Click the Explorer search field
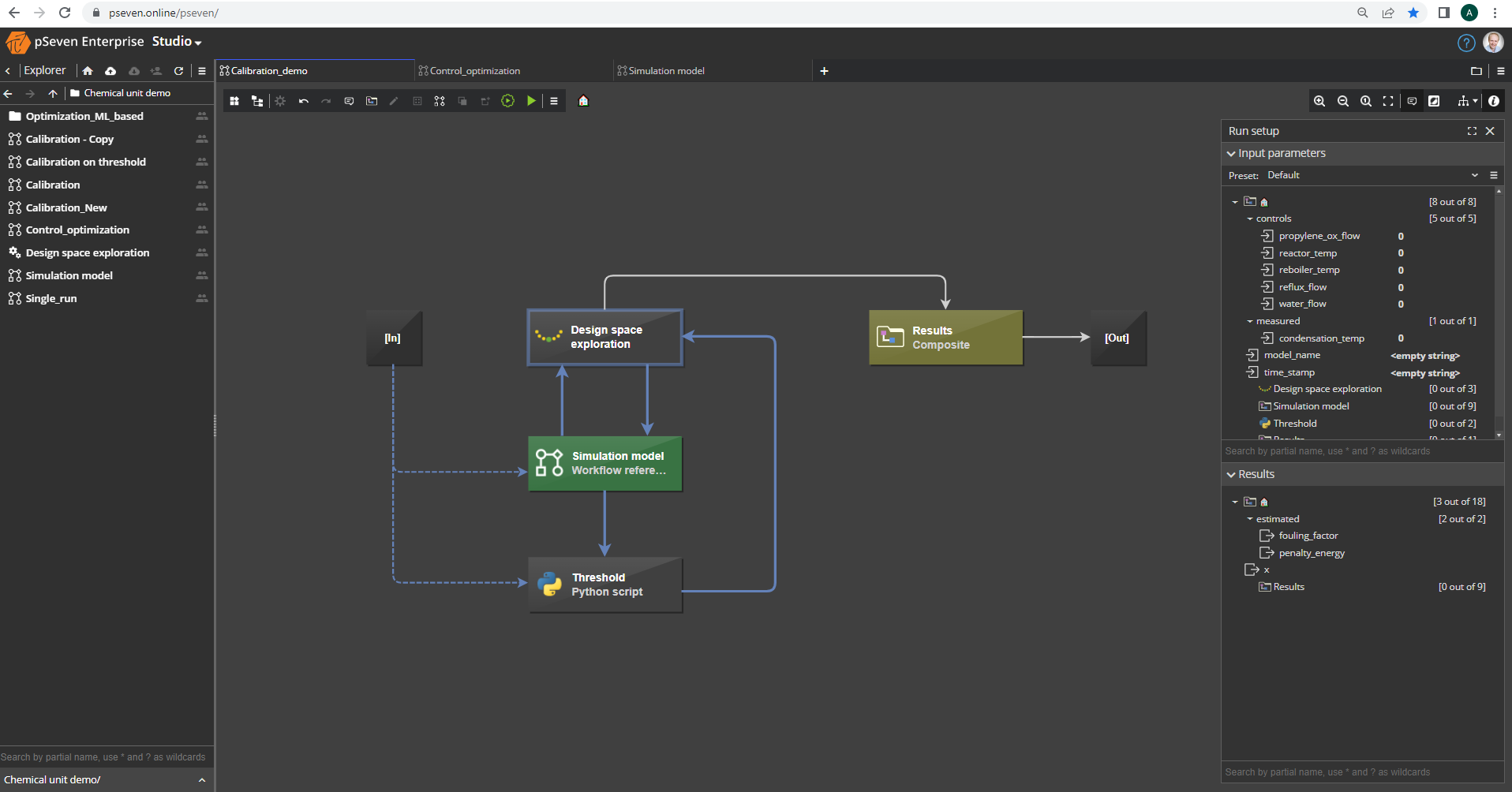The width and height of the screenshot is (1512, 792). (x=107, y=757)
